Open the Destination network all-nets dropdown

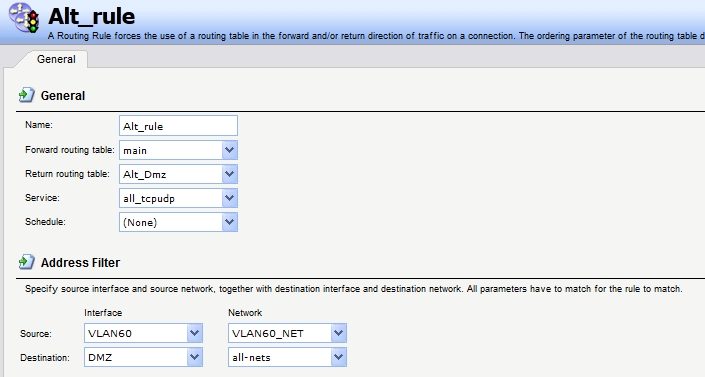pyautogui.click(x=287, y=357)
